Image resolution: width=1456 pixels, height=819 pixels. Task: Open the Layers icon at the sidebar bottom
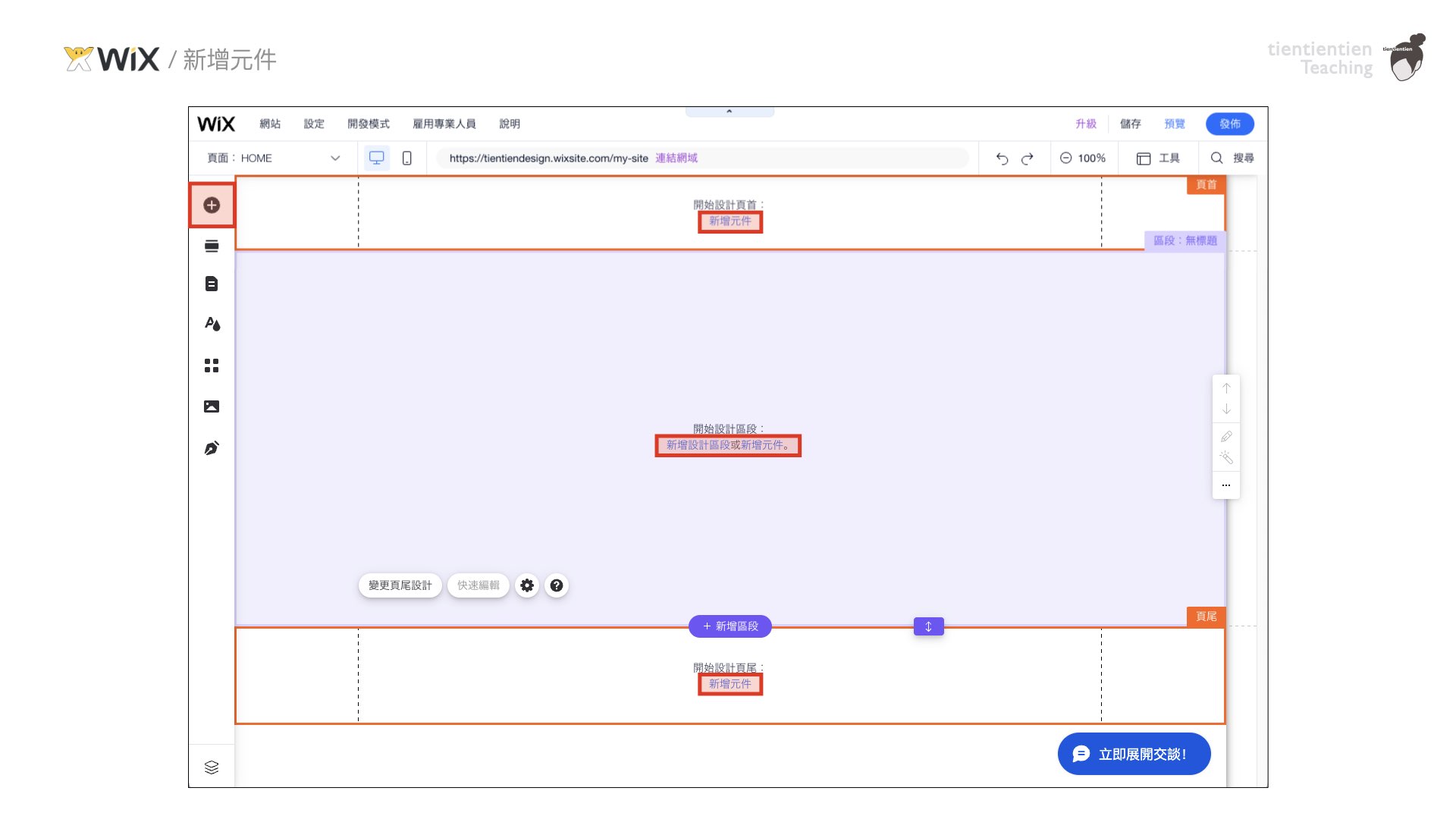tap(212, 767)
